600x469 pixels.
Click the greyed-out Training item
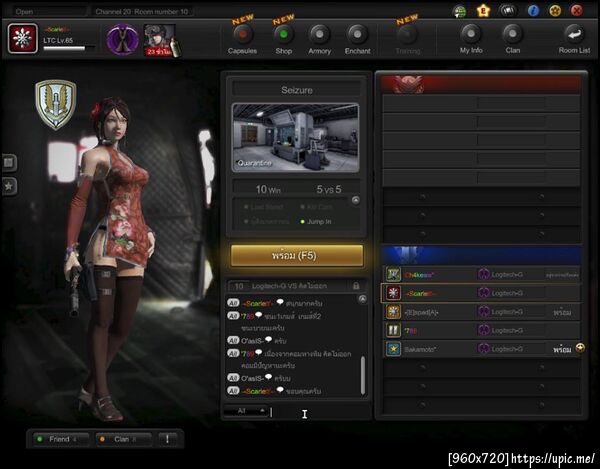pyautogui.click(x=408, y=39)
